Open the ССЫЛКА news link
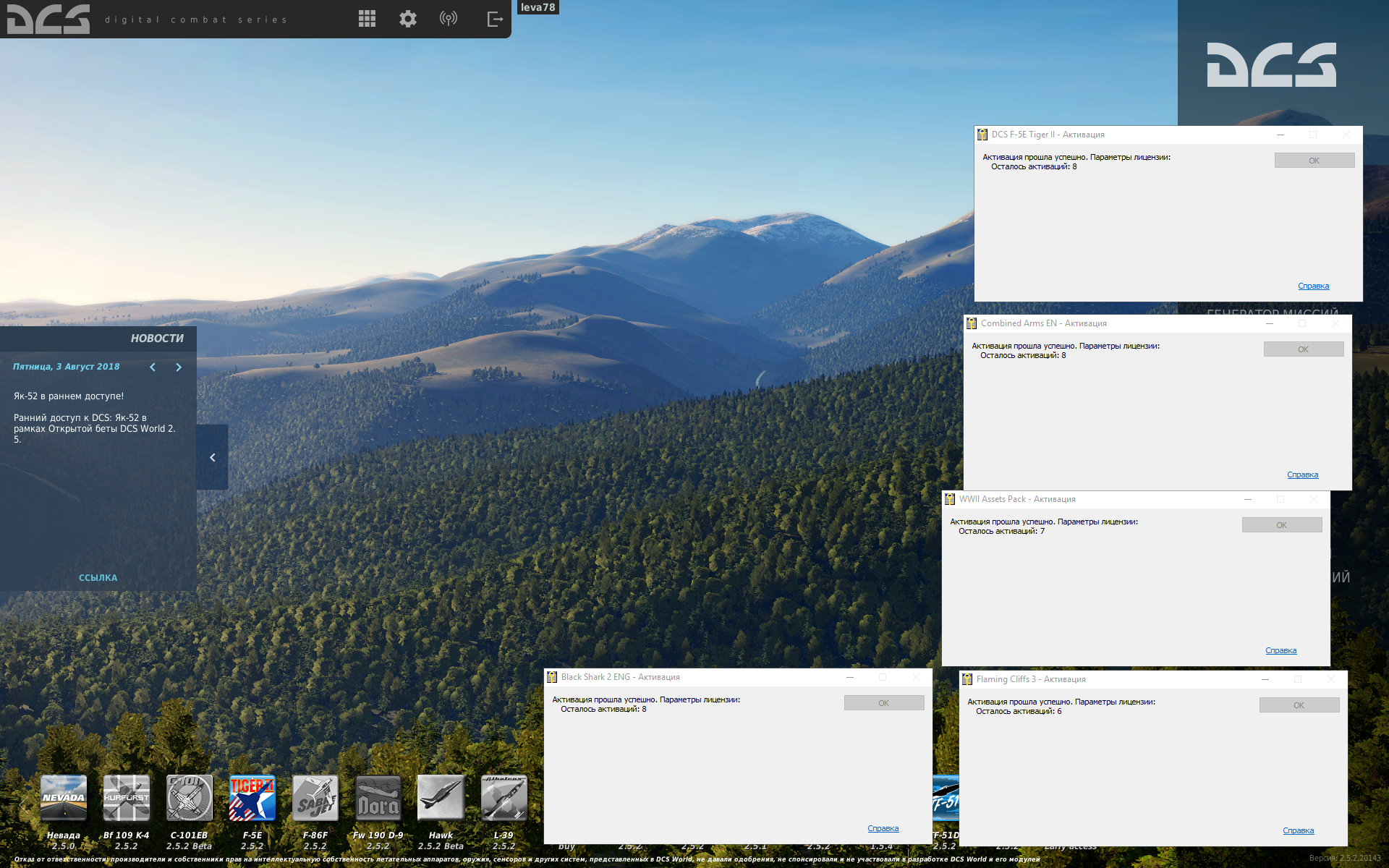The image size is (1389, 868). point(98,577)
